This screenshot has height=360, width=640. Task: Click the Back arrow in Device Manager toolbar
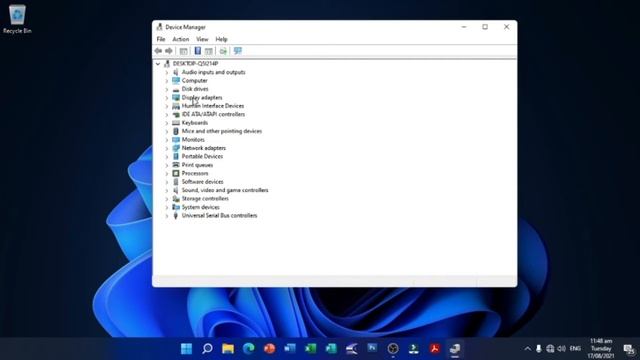(x=158, y=51)
